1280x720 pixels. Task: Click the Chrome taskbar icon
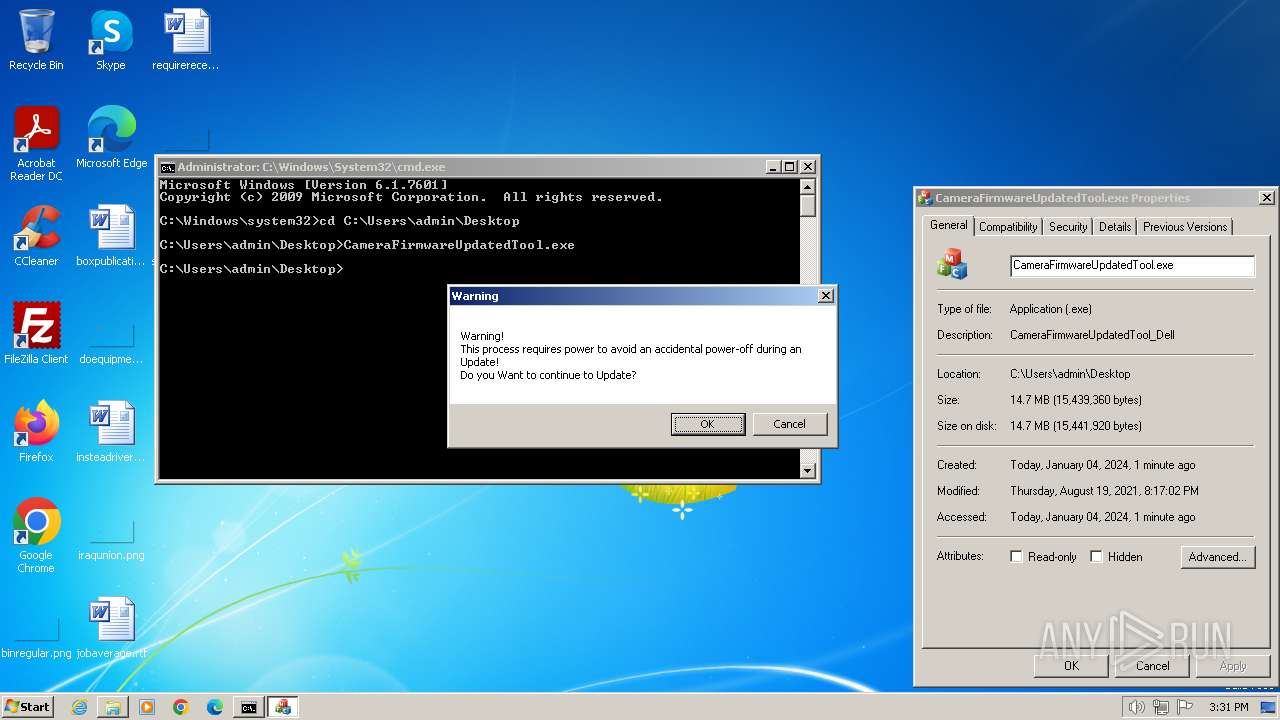181,707
